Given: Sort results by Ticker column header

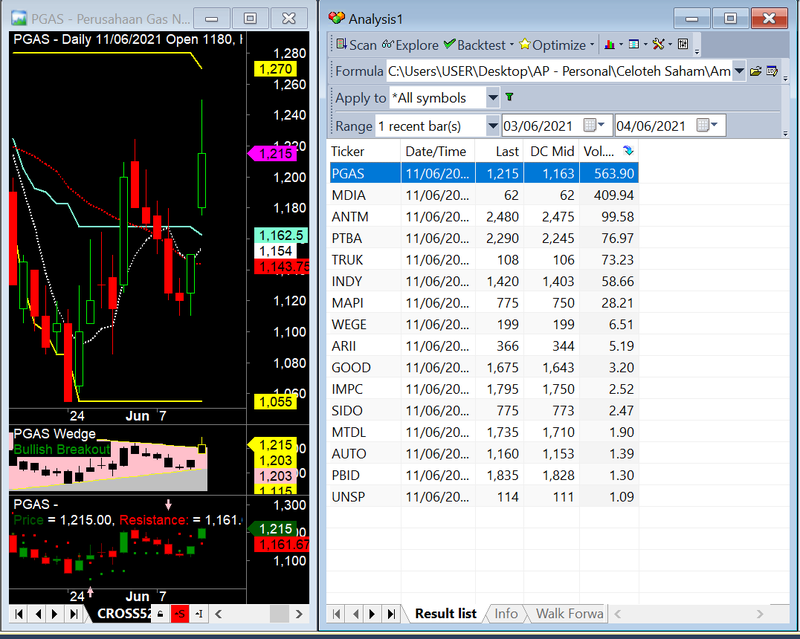Looking at the screenshot, I should coord(364,152).
